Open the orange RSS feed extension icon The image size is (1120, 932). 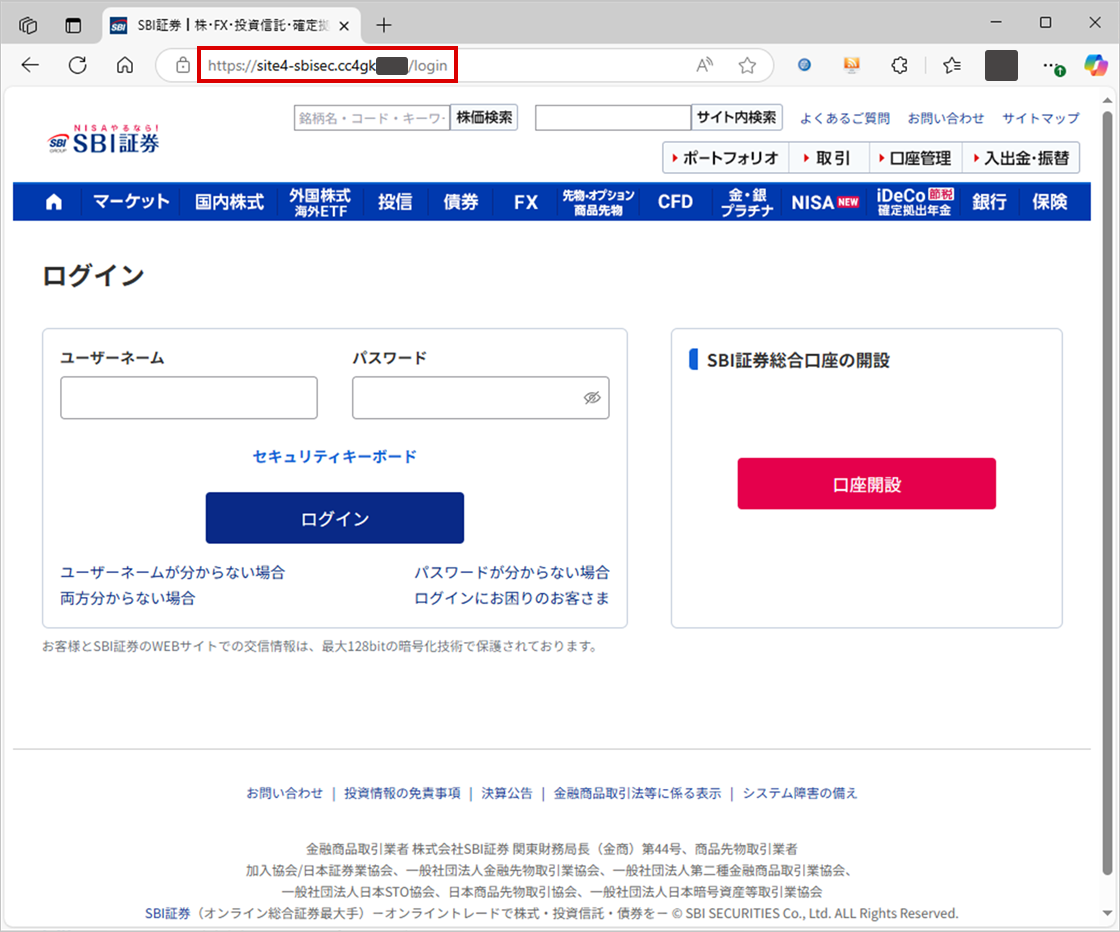coord(851,66)
